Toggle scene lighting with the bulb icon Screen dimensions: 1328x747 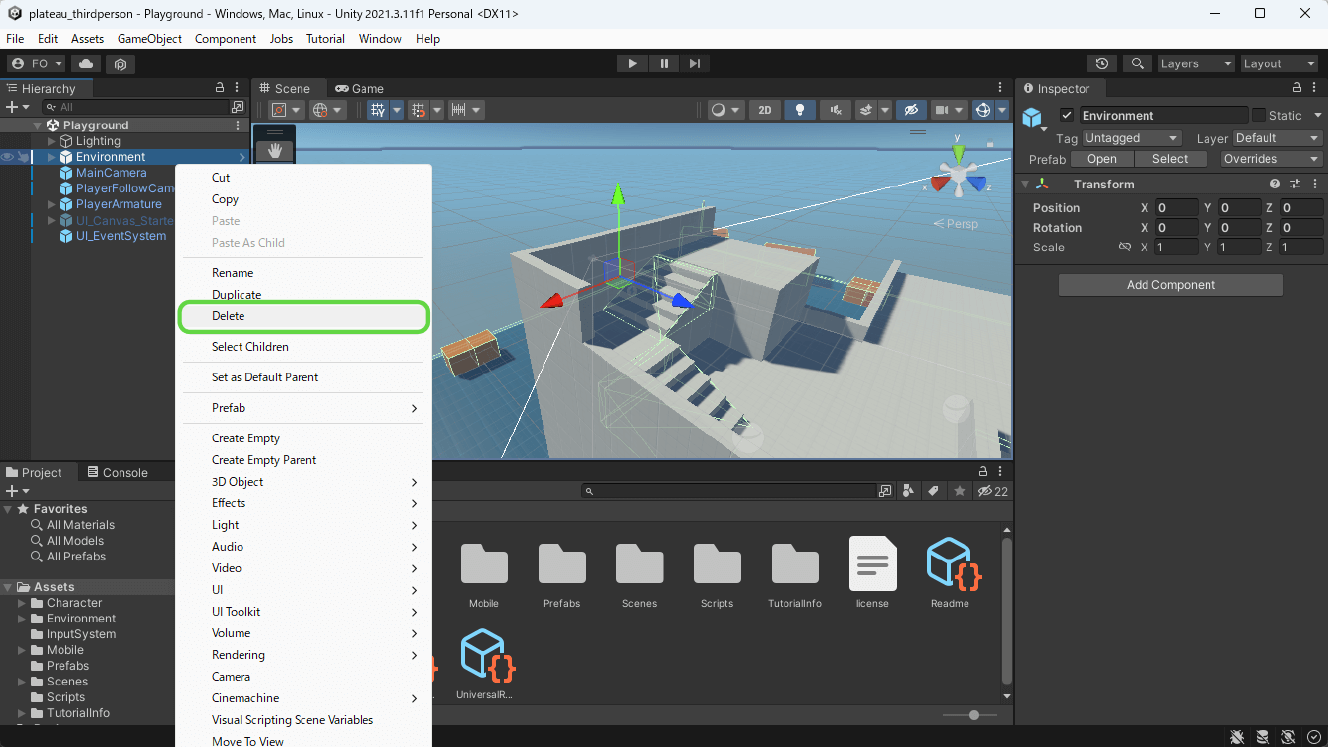[x=800, y=110]
